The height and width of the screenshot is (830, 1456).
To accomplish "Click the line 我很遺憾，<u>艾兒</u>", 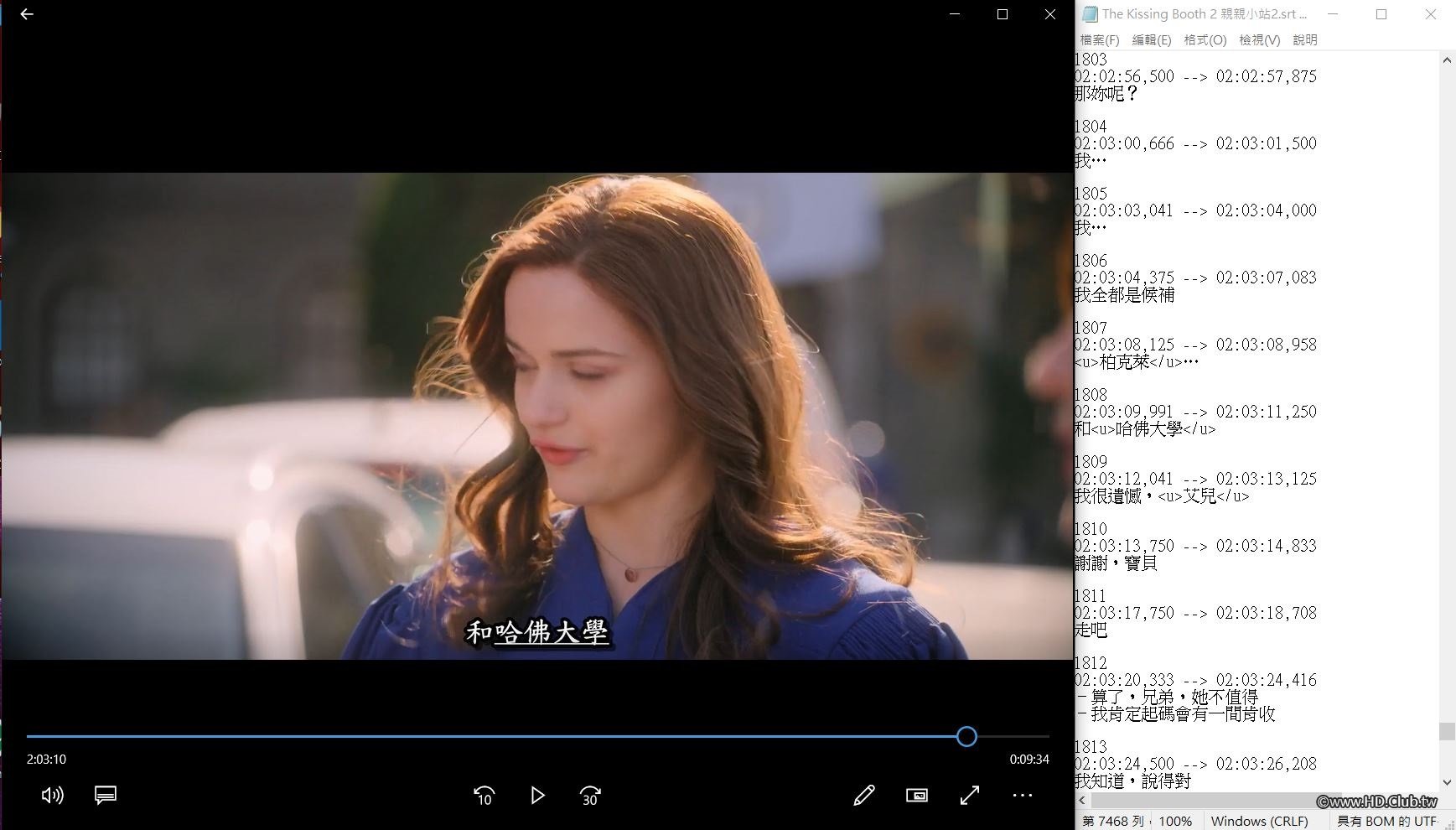I will (x=1162, y=495).
